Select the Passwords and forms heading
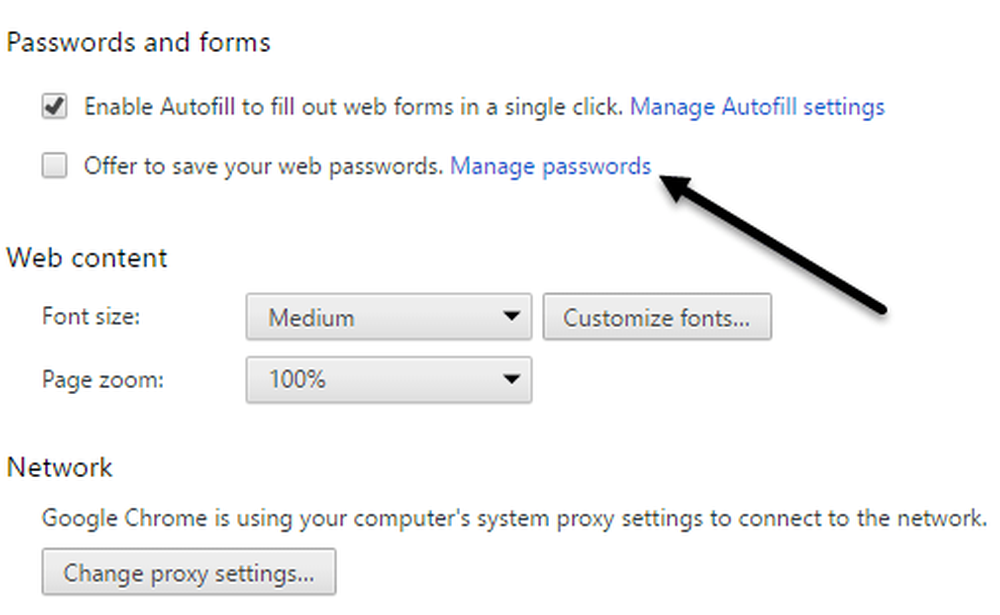 (x=138, y=43)
